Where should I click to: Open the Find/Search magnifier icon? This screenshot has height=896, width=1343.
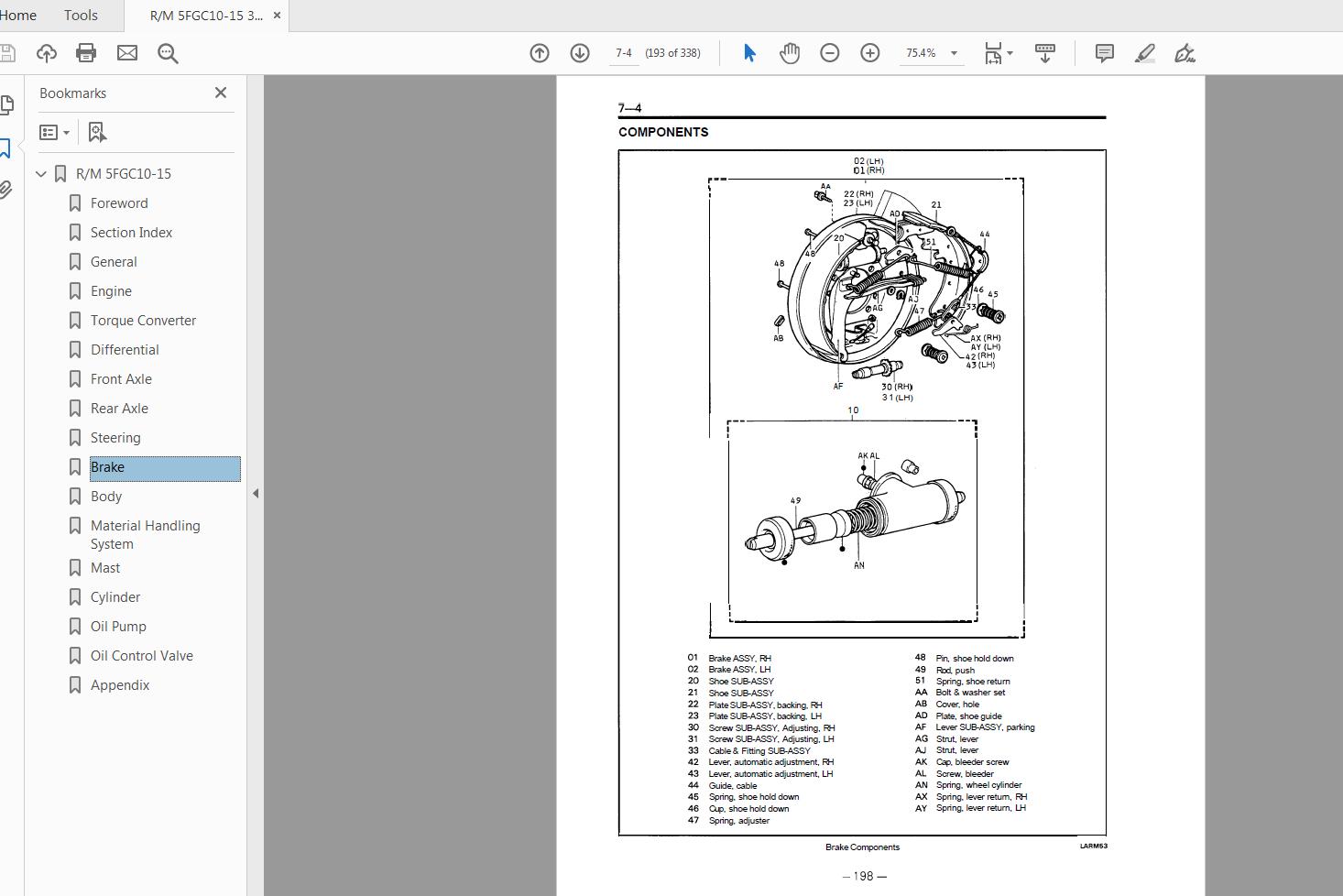[167, 52]
